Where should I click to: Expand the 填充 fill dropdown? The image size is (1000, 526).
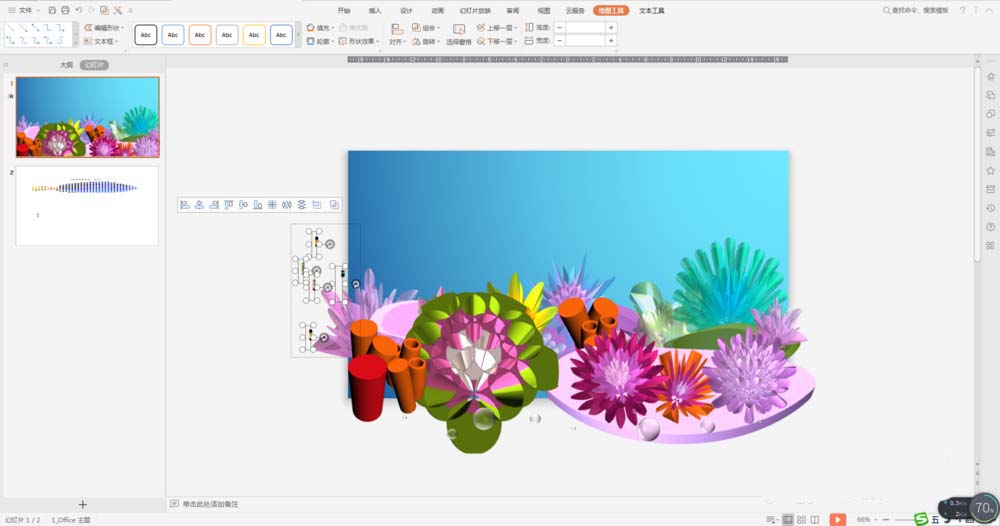point(320,27)
